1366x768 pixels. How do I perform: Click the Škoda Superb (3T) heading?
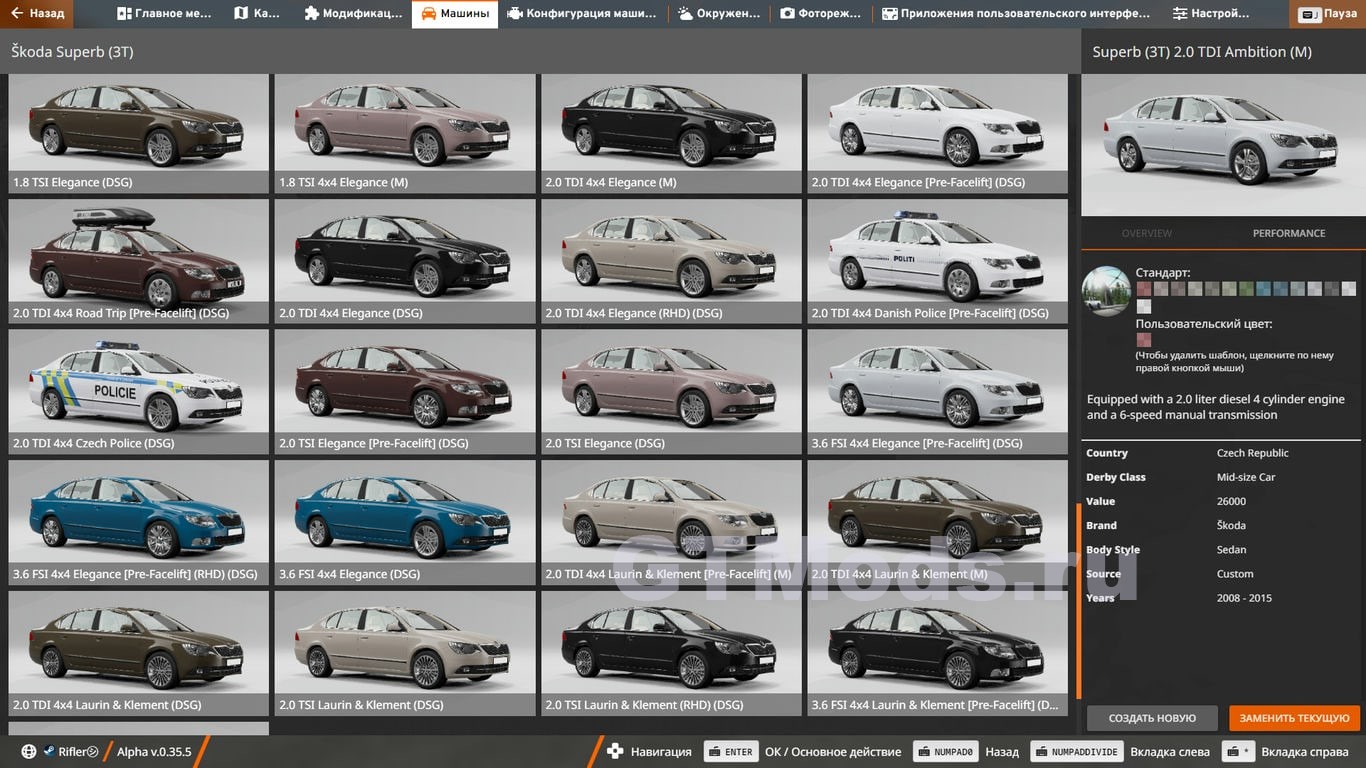[72, 51]
